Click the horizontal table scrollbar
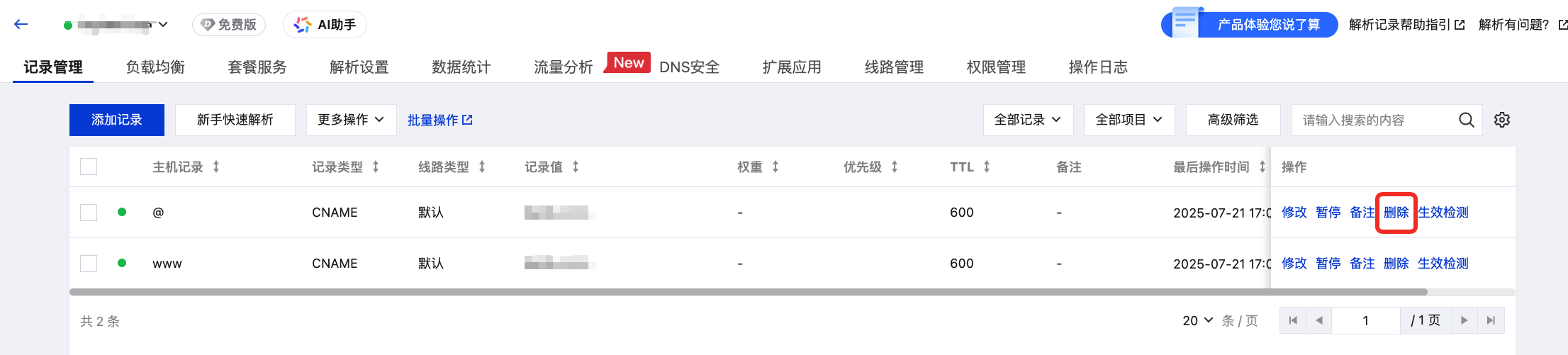Image resolution: width=1568 pixels, height=355 pixels. click(x=749, y=292)
